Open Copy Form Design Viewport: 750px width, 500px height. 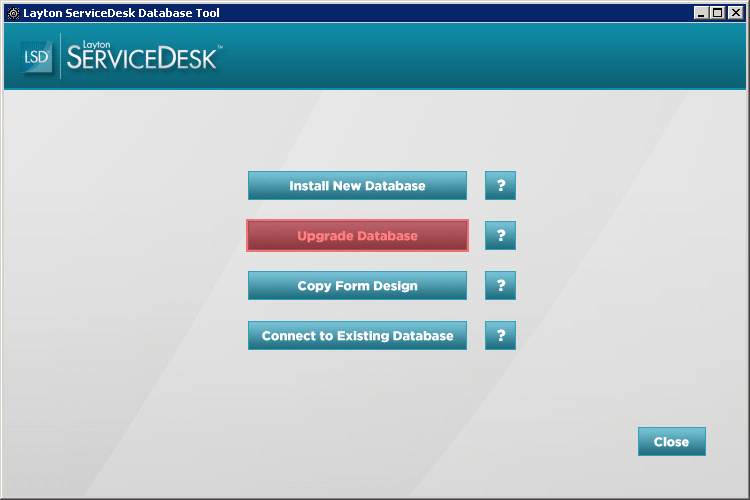[357, 286]
